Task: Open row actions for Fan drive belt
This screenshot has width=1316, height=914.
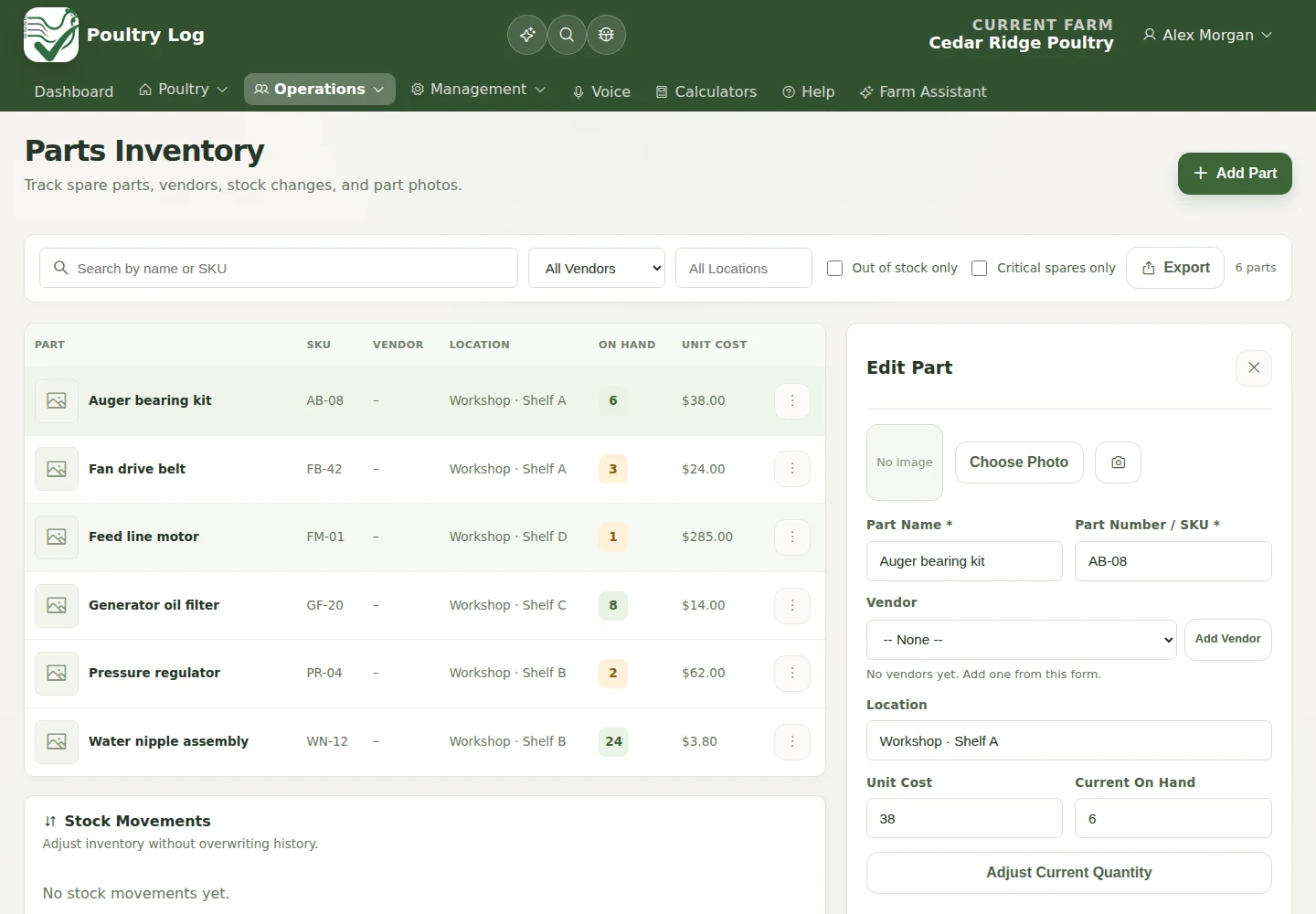Action: tap(792, 469)
